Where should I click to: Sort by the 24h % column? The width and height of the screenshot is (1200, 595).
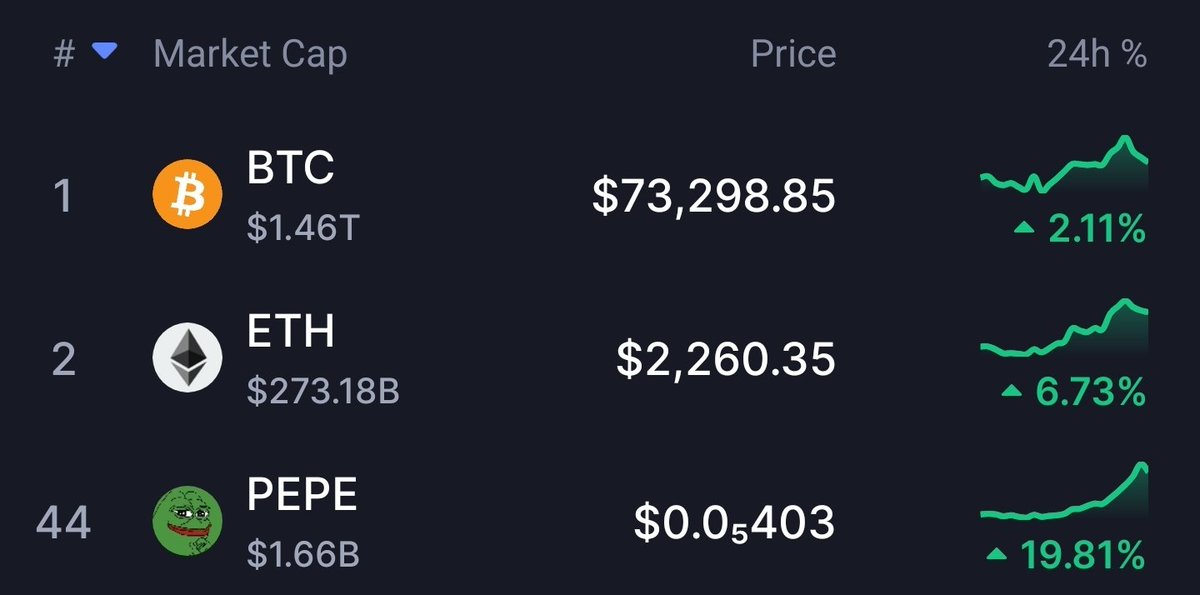point(1096,54)
